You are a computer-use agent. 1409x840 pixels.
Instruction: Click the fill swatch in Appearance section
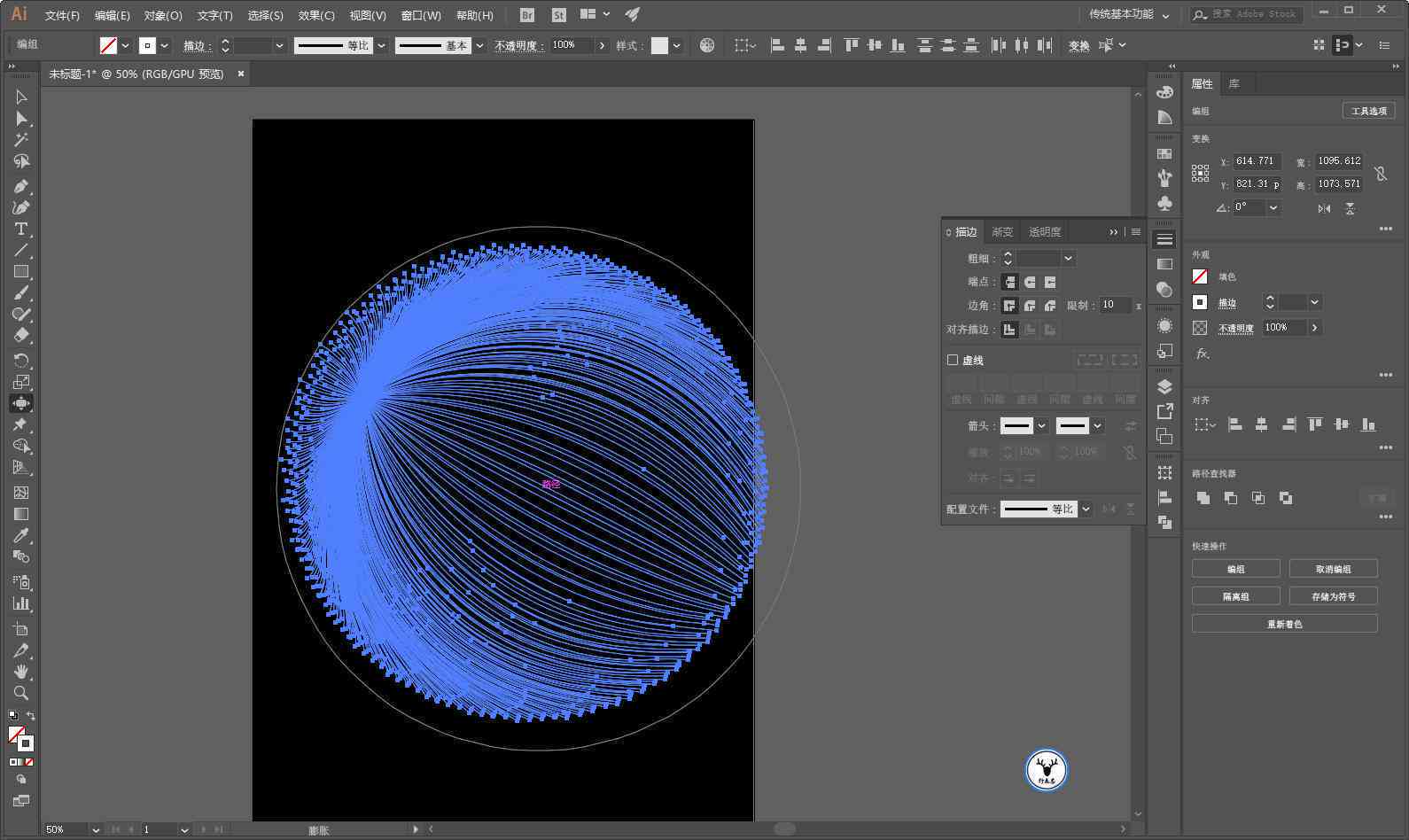(x=1200, y=276)
